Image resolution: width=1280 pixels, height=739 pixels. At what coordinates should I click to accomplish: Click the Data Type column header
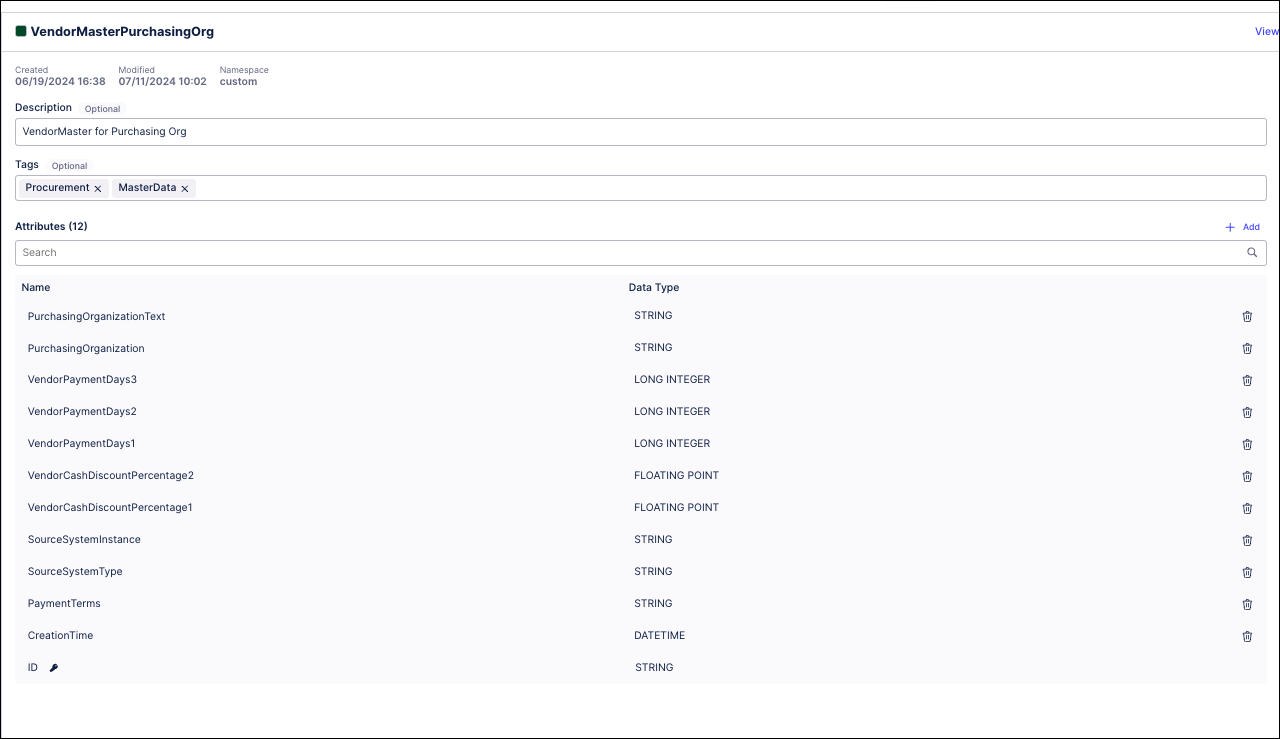pyautogui.click(x=654, y=287)
